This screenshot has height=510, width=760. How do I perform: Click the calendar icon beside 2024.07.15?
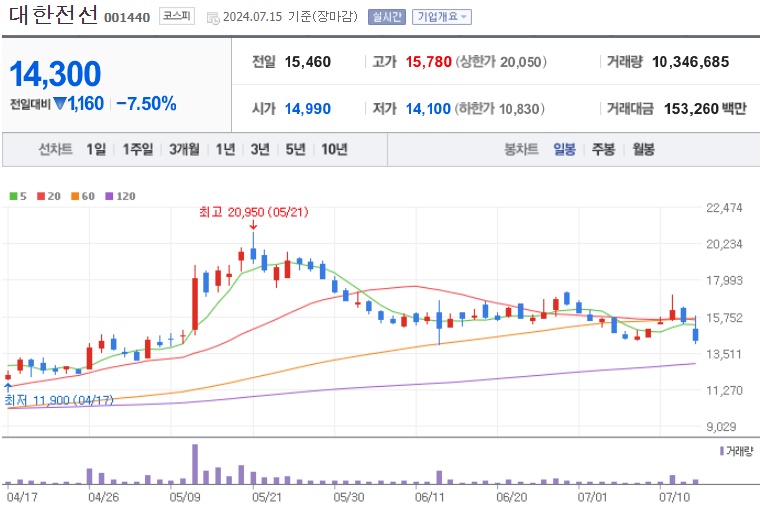click(213, 18)
